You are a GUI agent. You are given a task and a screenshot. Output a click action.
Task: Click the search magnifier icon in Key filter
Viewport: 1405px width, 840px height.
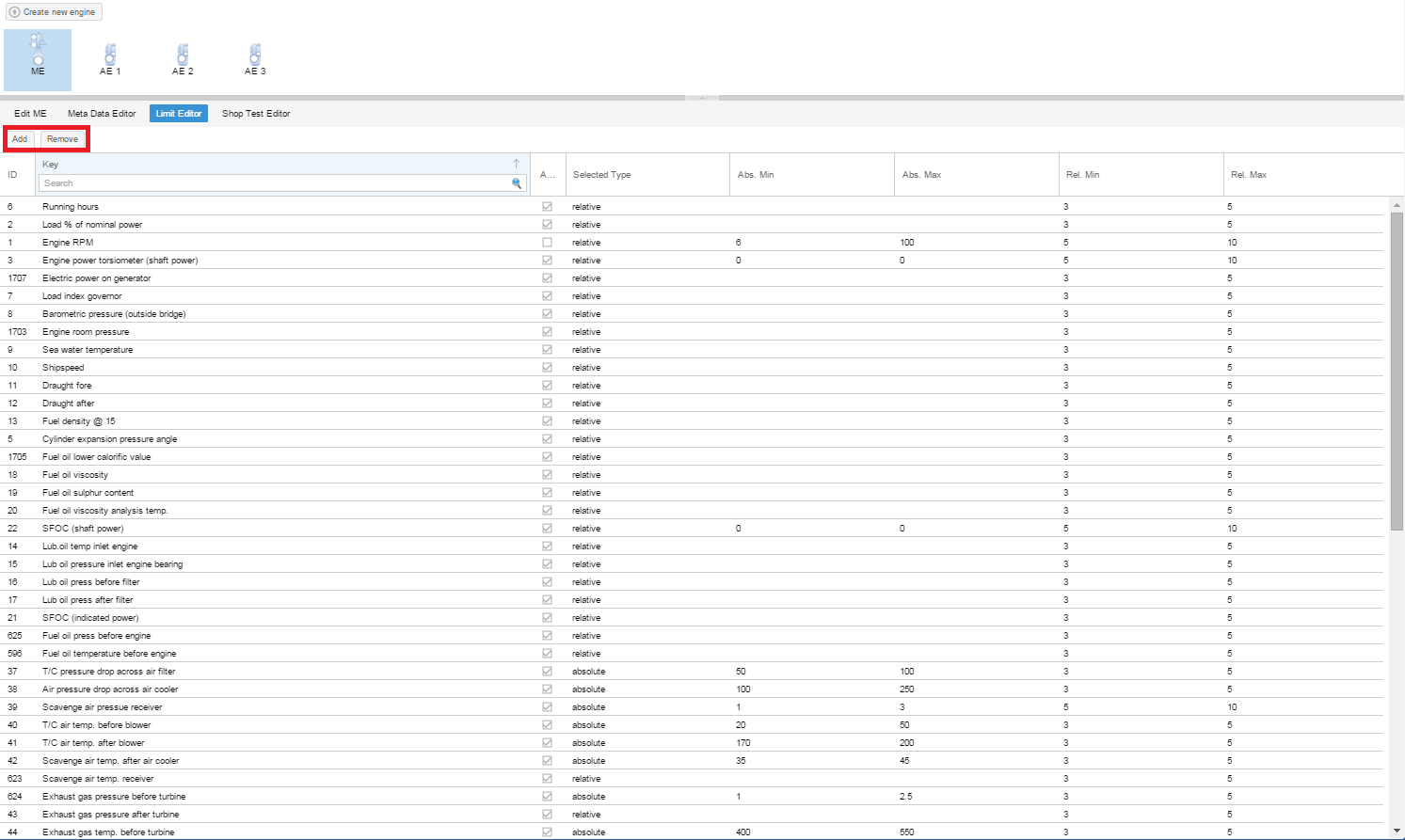click(x=517, y=183)
